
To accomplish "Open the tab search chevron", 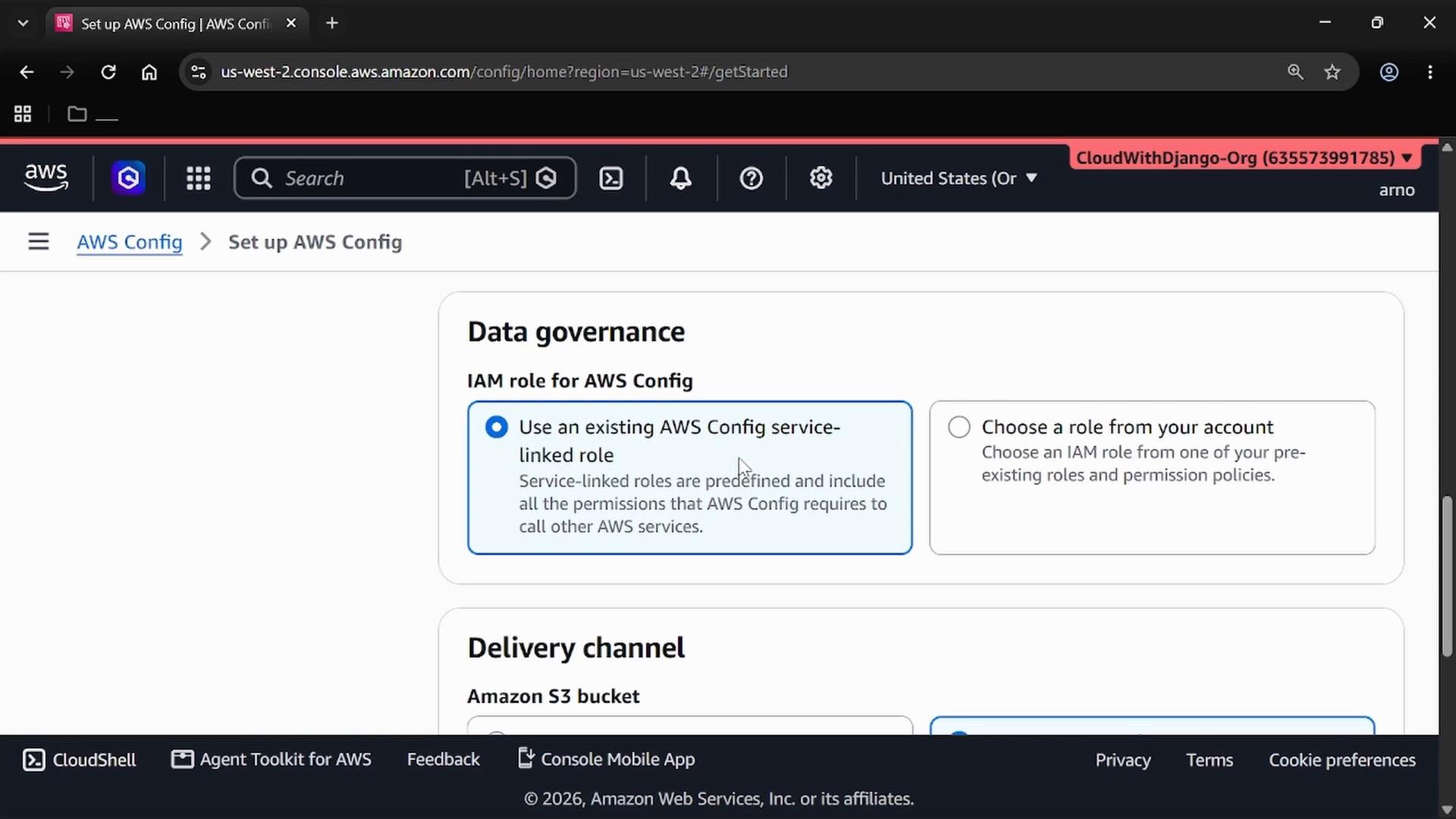I will 24,23.
